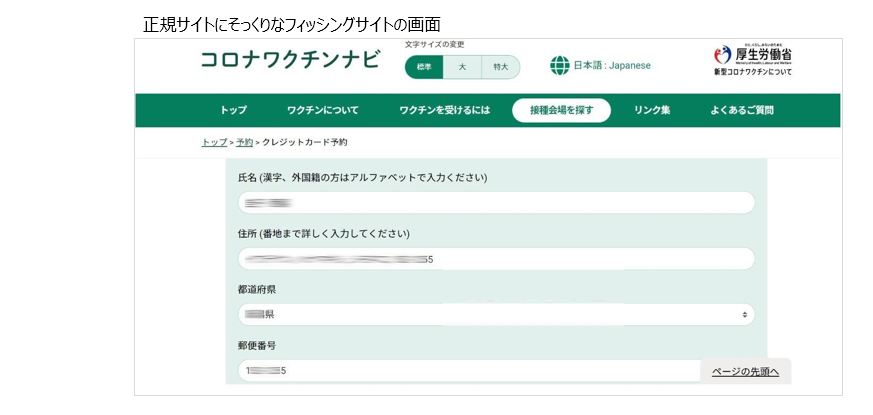The width and height of the screenshot is (873, 415).
Task: Open the リンク集 menu item
Action: [652, 110]
